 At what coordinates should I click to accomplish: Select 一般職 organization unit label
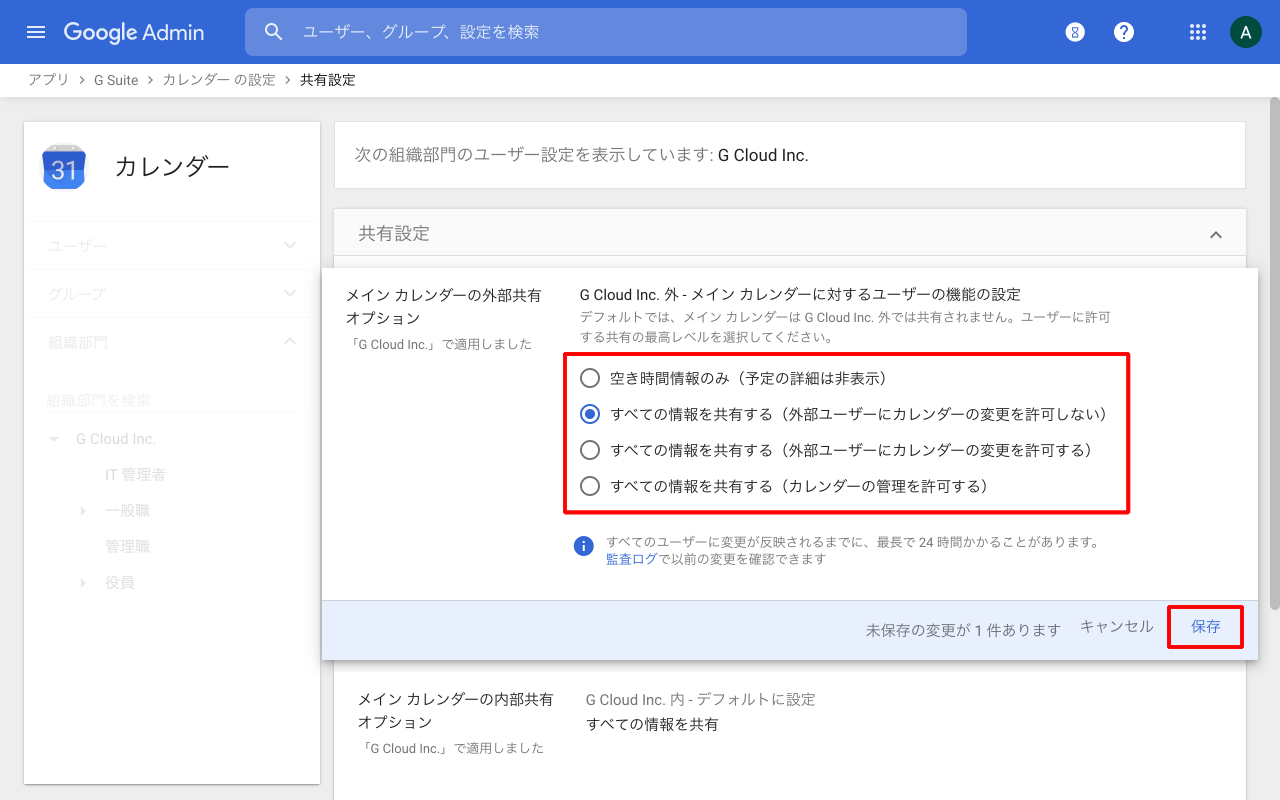[127, 511]
